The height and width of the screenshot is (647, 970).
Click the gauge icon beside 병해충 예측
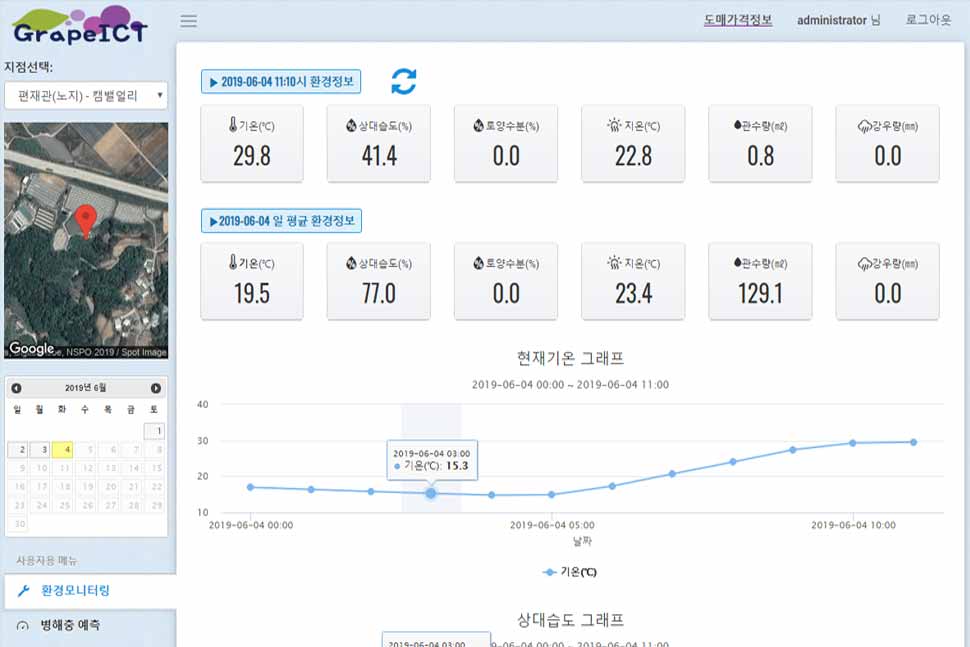[23, 626]
